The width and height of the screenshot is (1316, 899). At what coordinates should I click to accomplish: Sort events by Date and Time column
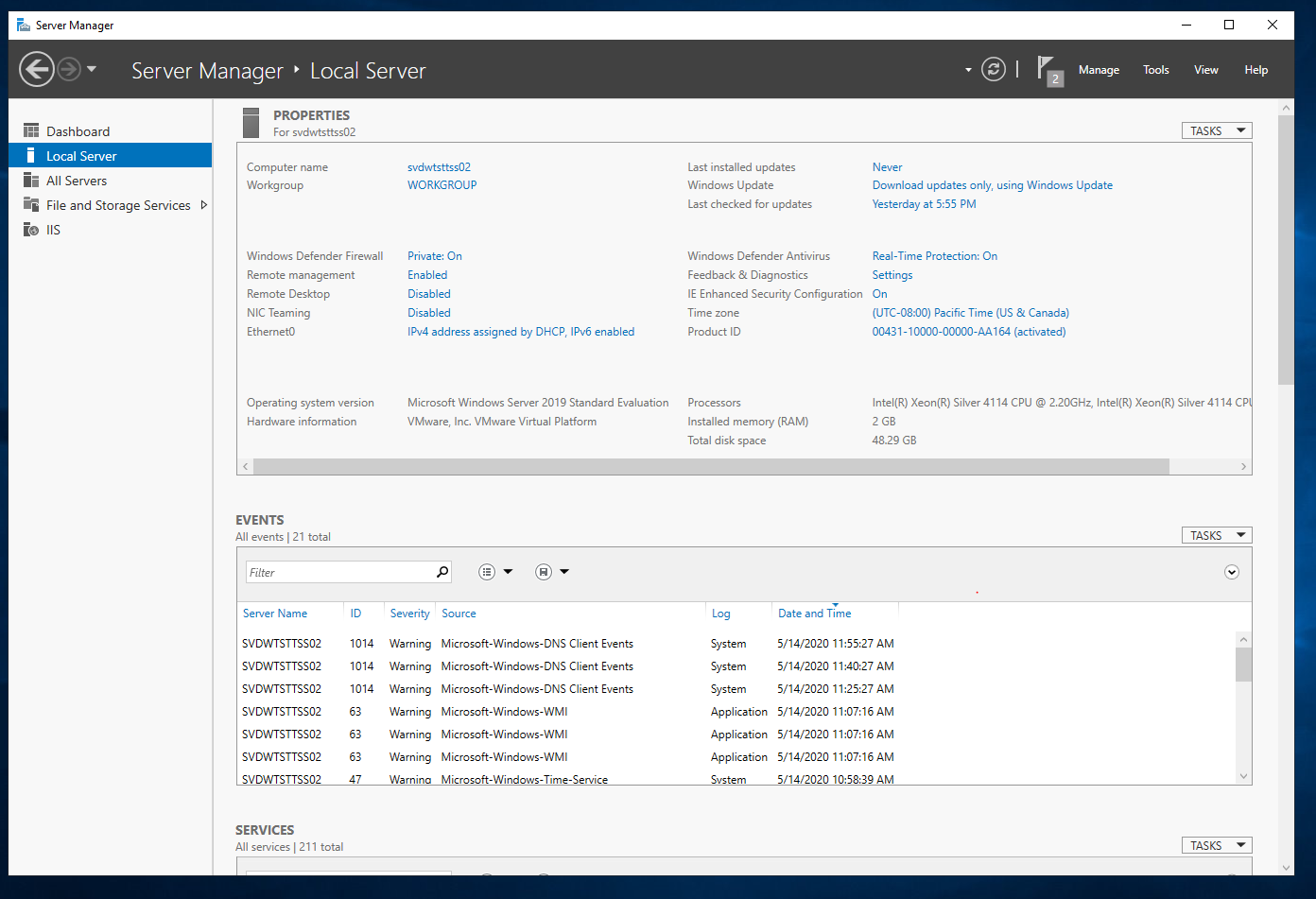point(814,614)
